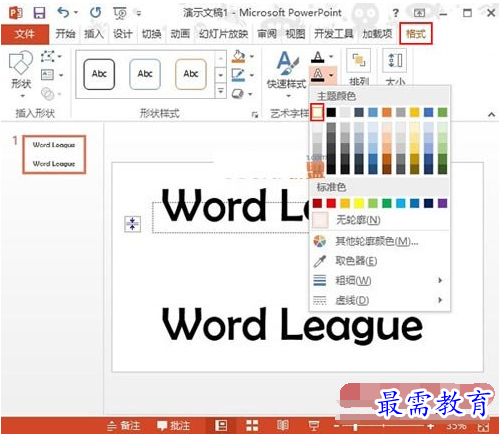499x435 pixels.
Task: Choose 其他轮廓颜色(M)... option
Action: [x=379, y=241]
